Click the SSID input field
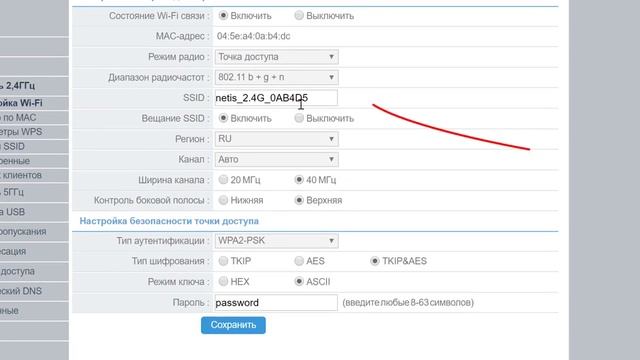 point(276,98)
